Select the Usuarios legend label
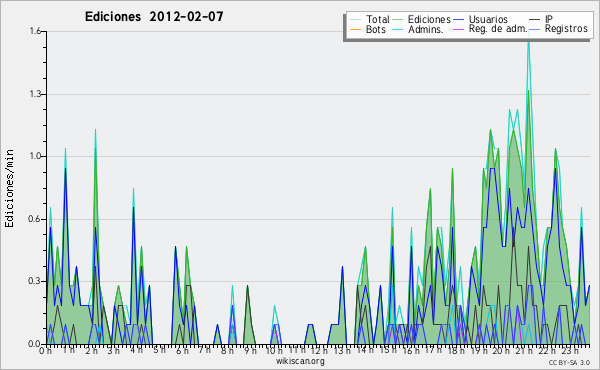The height and width of the screenshot is (370, 600). 488,19
